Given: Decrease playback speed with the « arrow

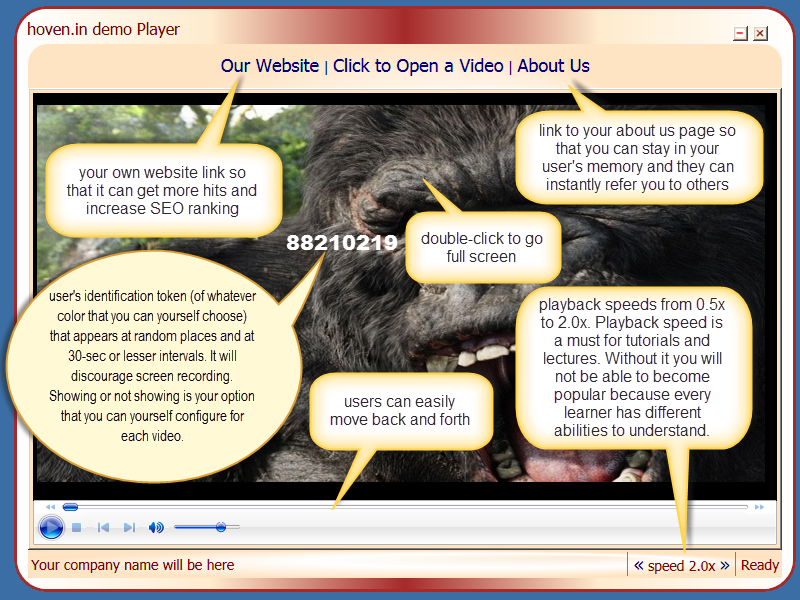Looking at the screenshot, I should (x=638, y=565).
